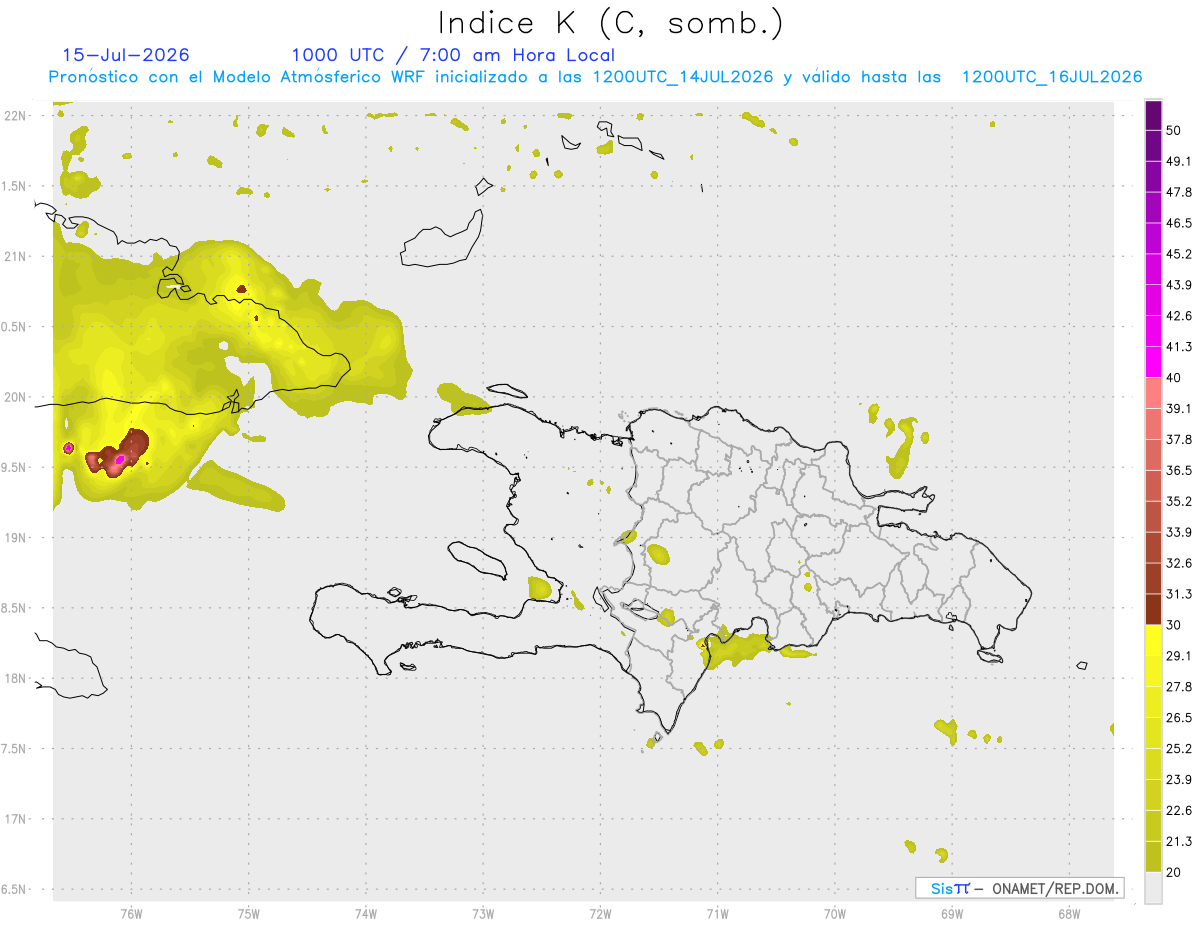Click the colorbar value "20"
The width and height of the screenshot is (1200, 927).
[1175, 872]
